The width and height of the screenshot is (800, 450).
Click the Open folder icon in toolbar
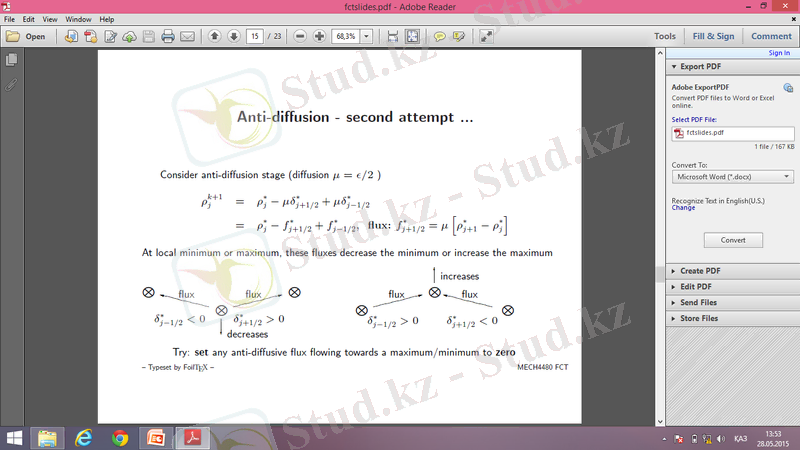13,36
